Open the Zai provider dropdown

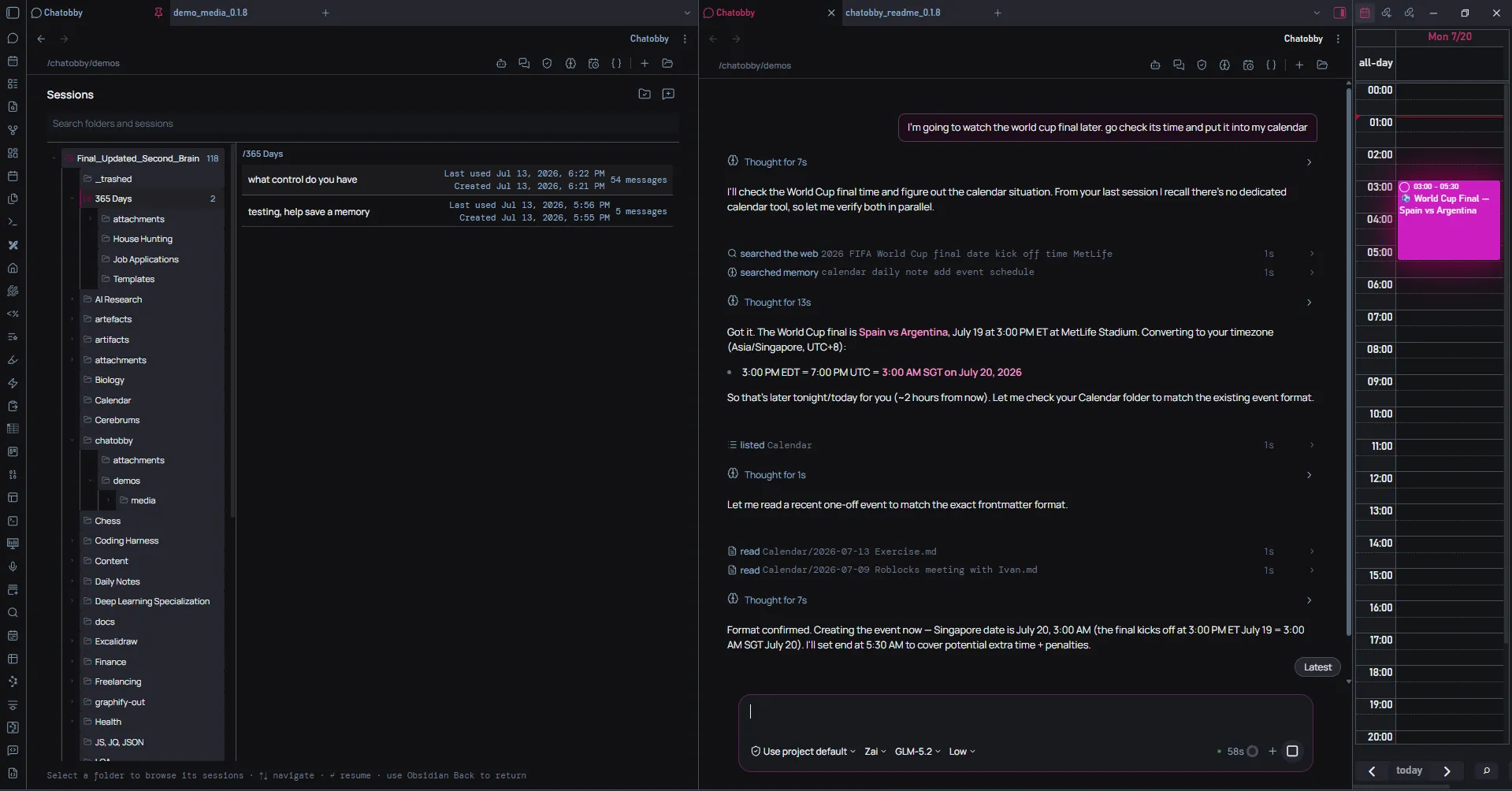tap(875, 752)
